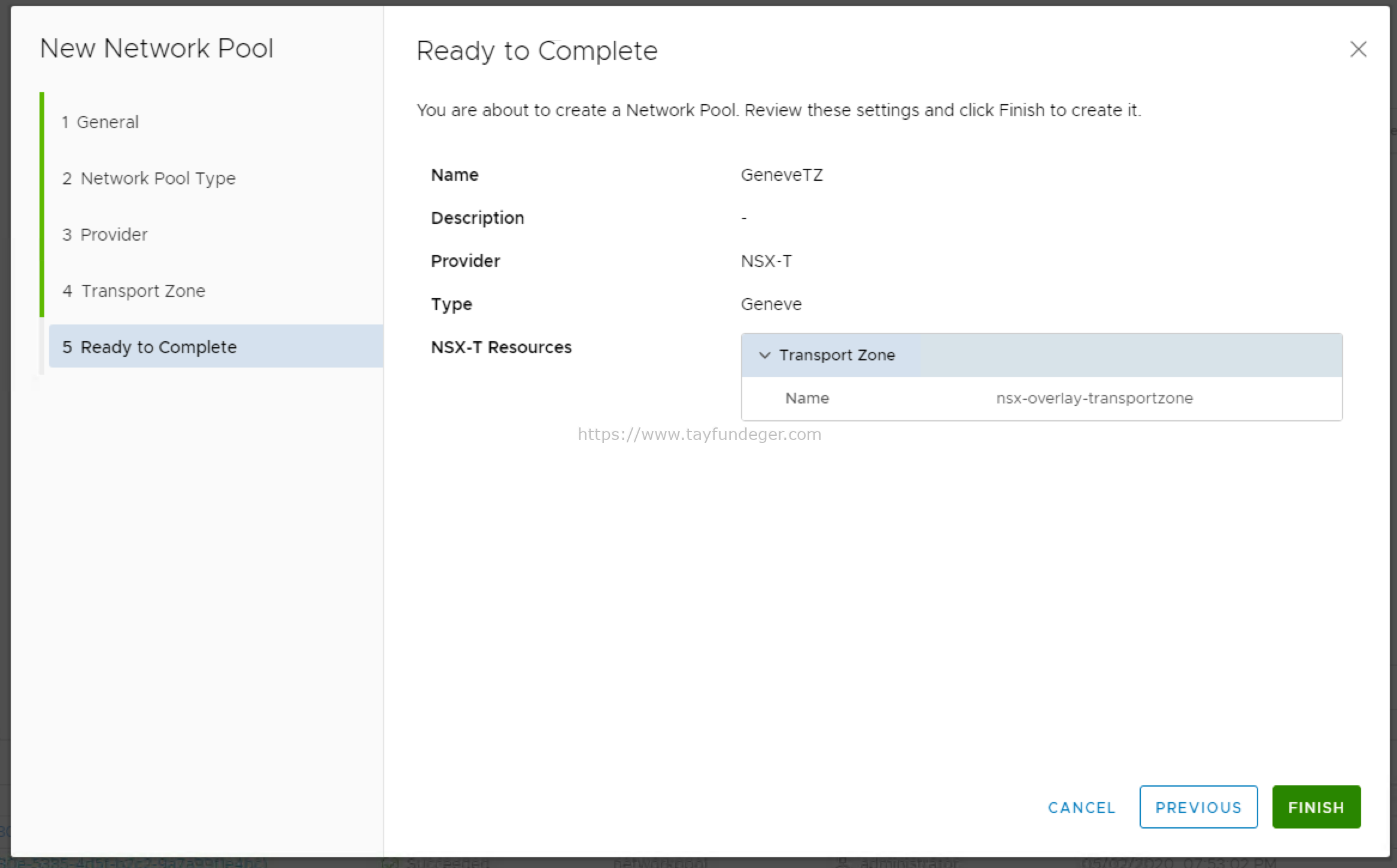
Task: Return to step 4 Transport Zone
Action: click(x=133, y=291)
